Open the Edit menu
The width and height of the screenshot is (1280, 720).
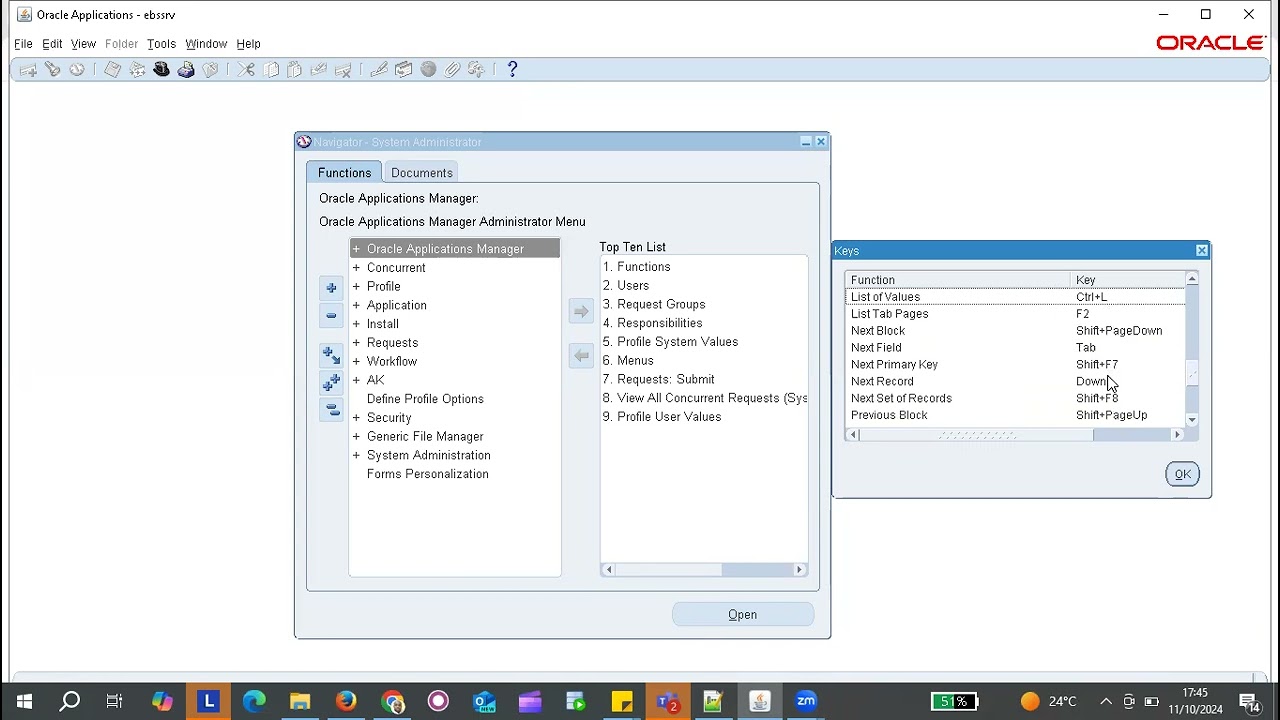coord(52,44)
